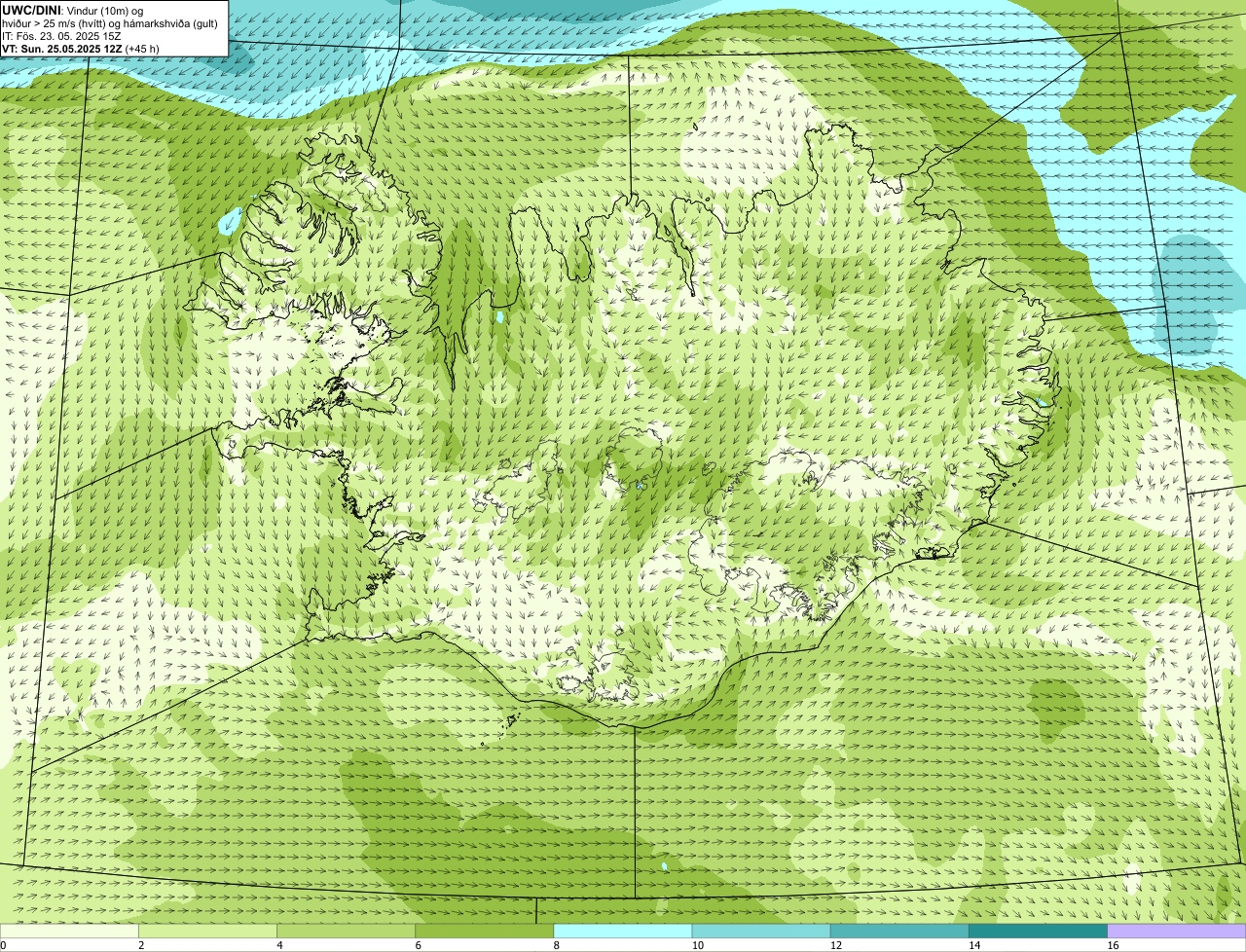Click the '(+45 h)' forecast offset text

click(x=142, y=49)
